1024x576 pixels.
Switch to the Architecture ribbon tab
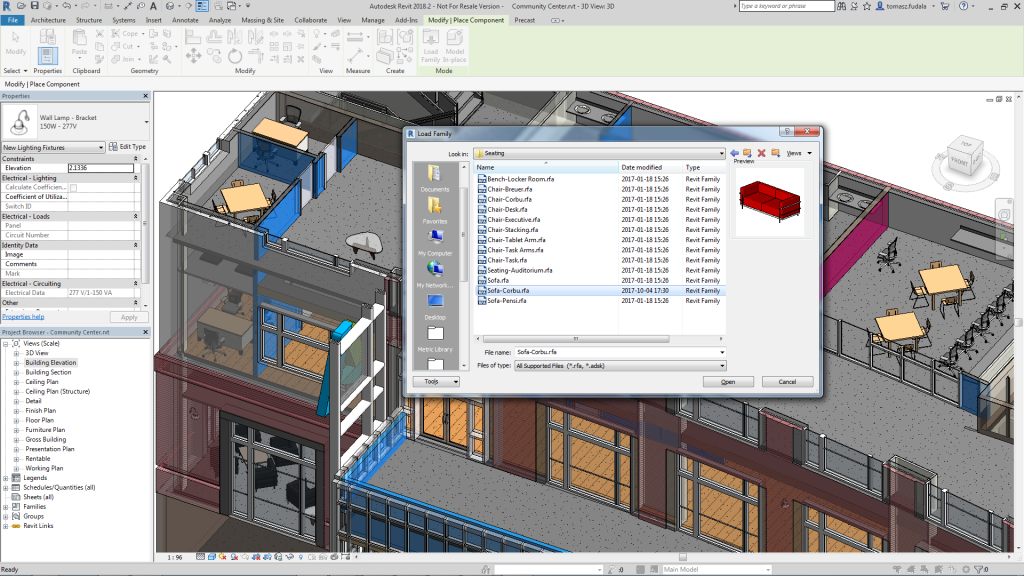pyautogui.click(x=49, y=20)
